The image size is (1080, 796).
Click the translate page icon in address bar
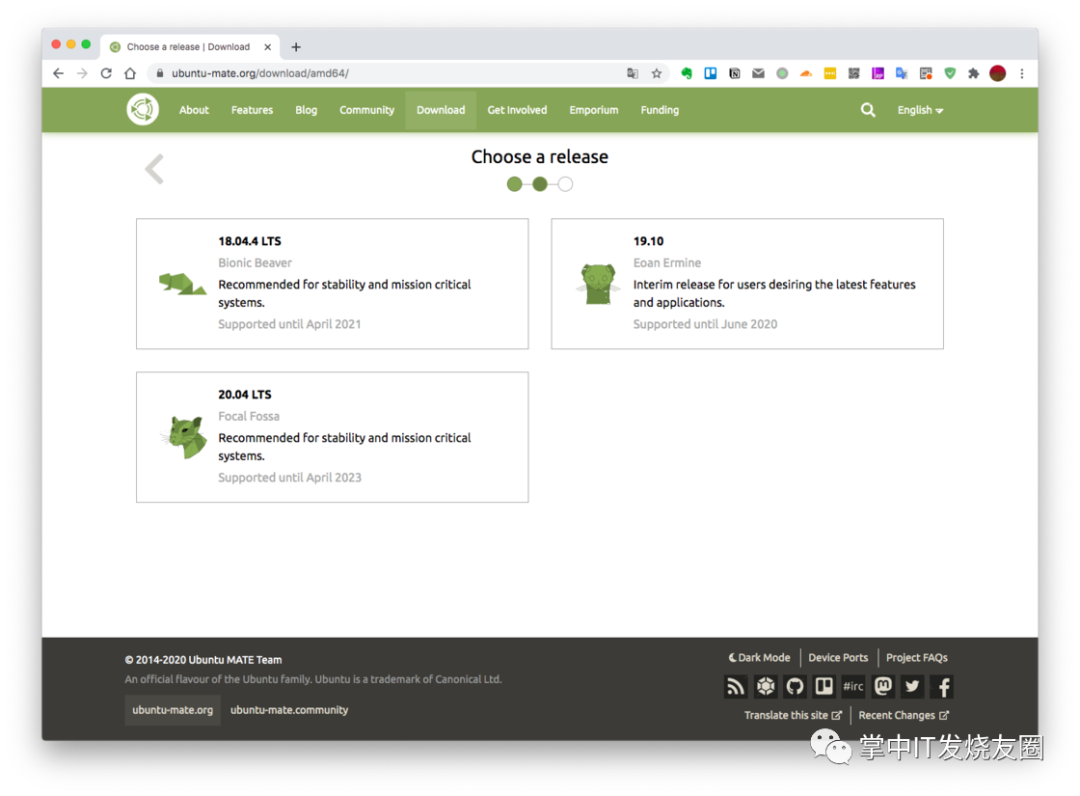click(x=632, y=73)
